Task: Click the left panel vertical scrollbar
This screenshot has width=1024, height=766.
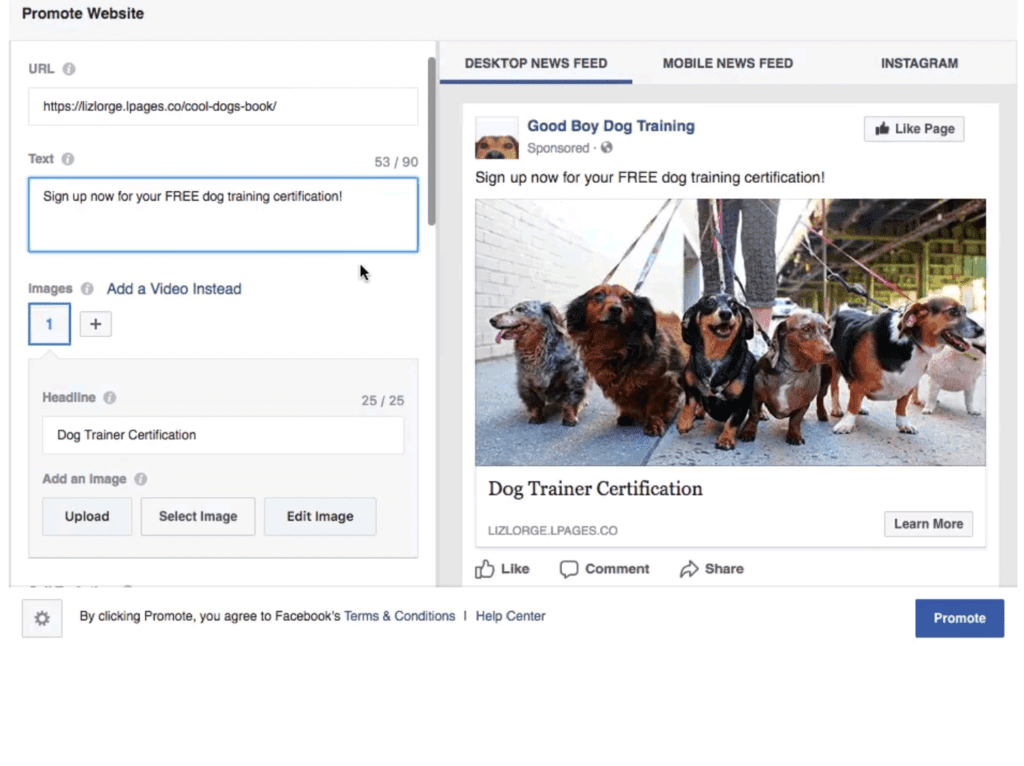Action: (x=431, y=140)
